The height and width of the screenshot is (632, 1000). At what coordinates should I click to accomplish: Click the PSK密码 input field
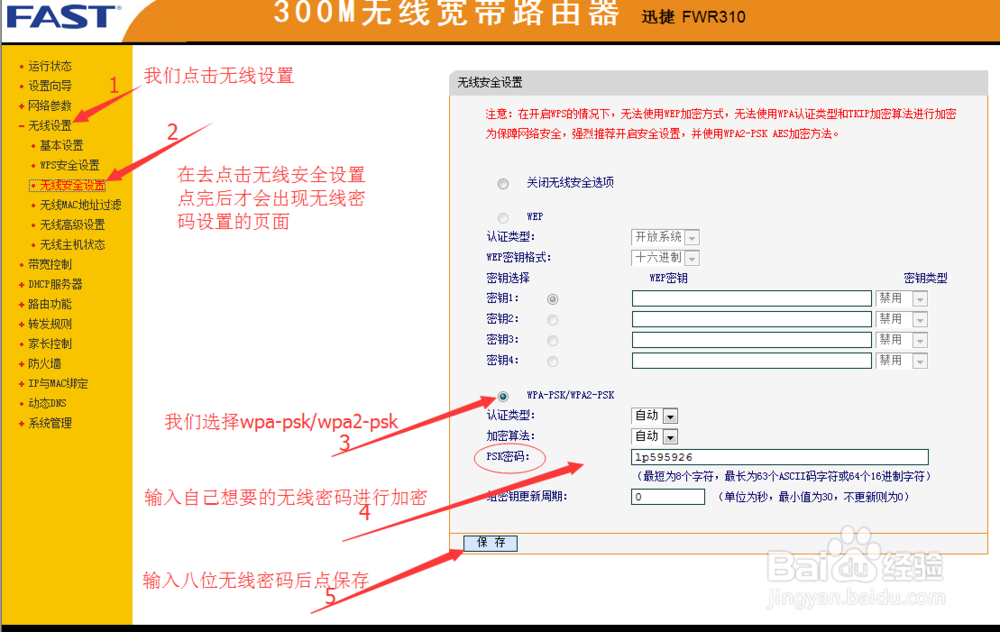coord(779,457)
